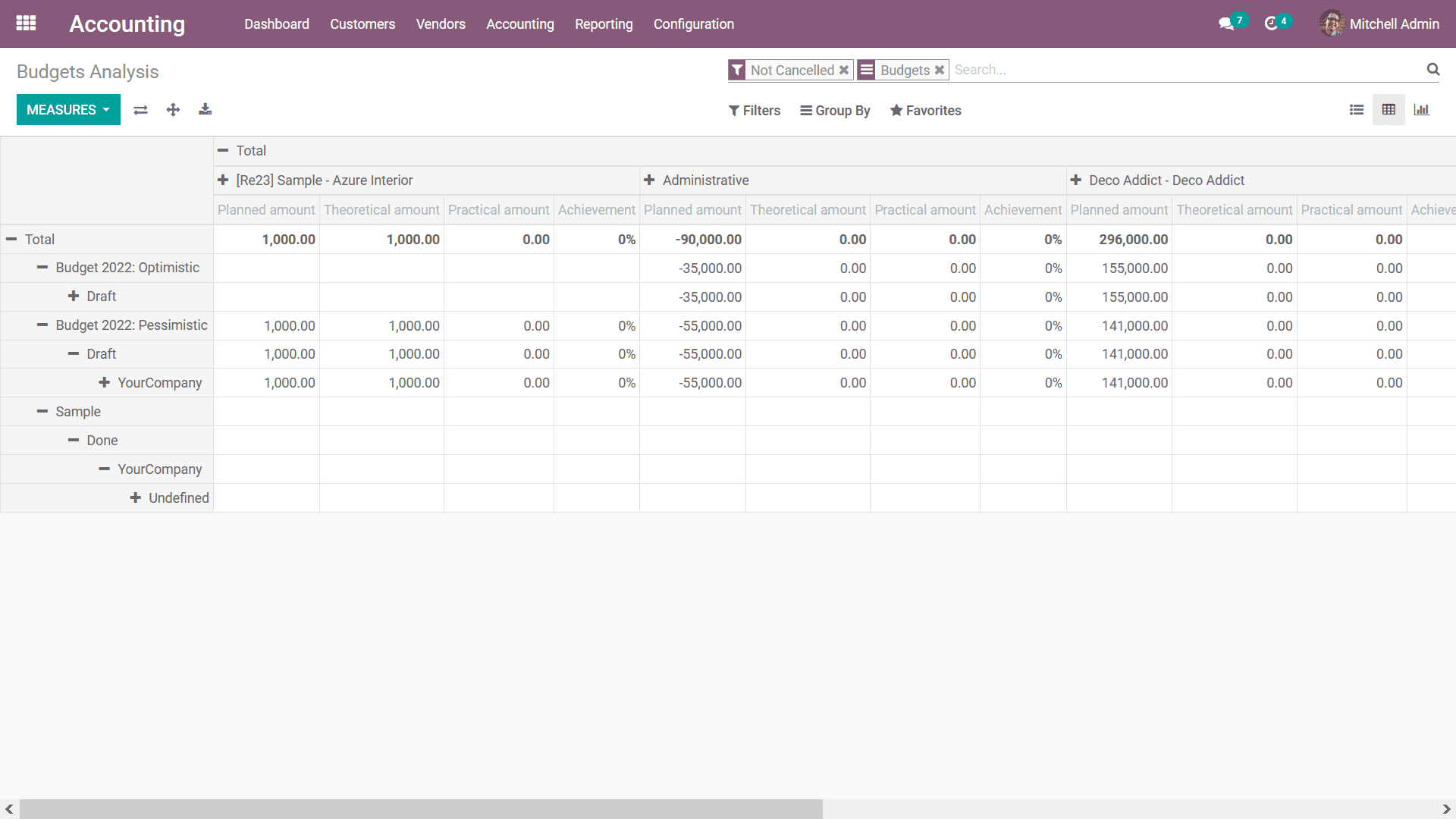Viewport: 1456px width, 819px height.
Task: Click the search magnifier icon
Action: [1432, 70]
